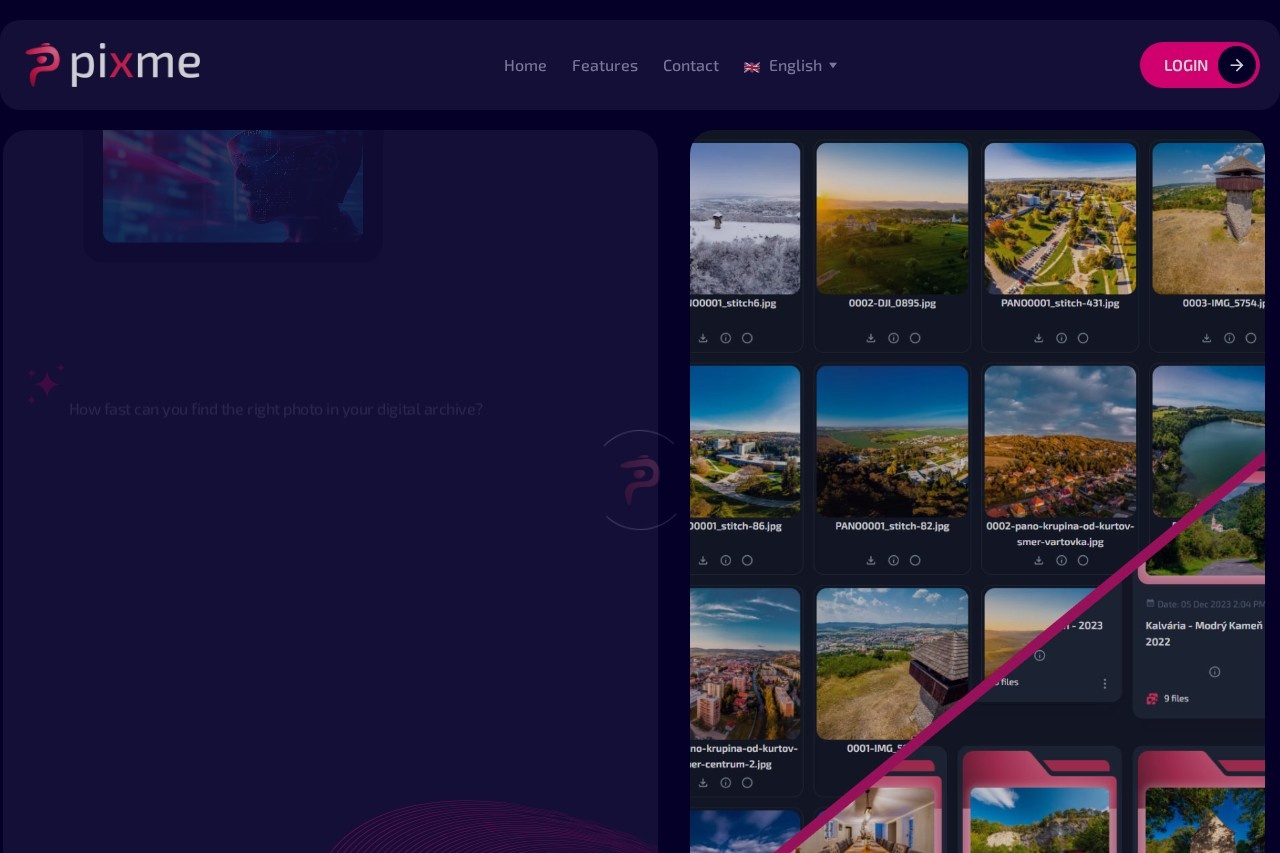Download the 0002-DJI_0895.jpg image

[871, 338]
